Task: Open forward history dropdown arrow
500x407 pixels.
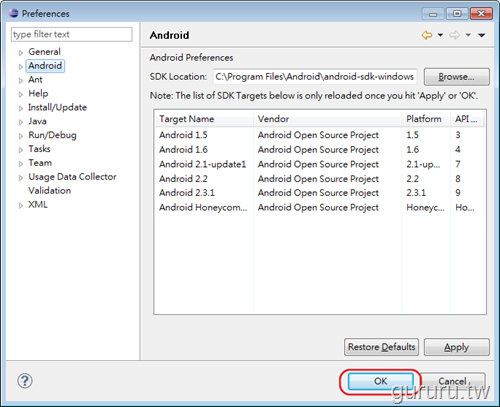Action: (x=468, y=35)
